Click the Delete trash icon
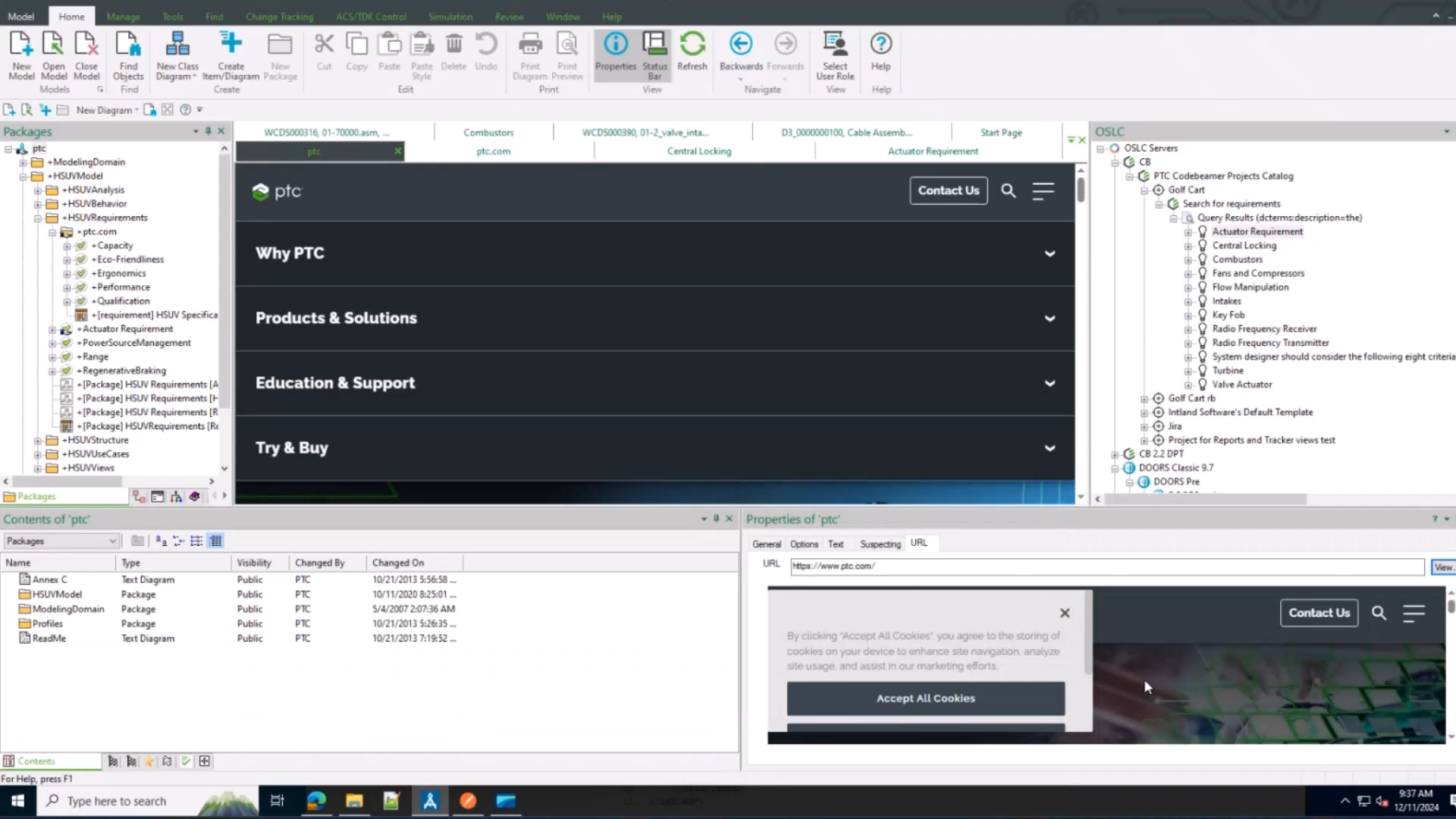The width and height of the screenshot is (1456, 819). click(x=453, y=52)
